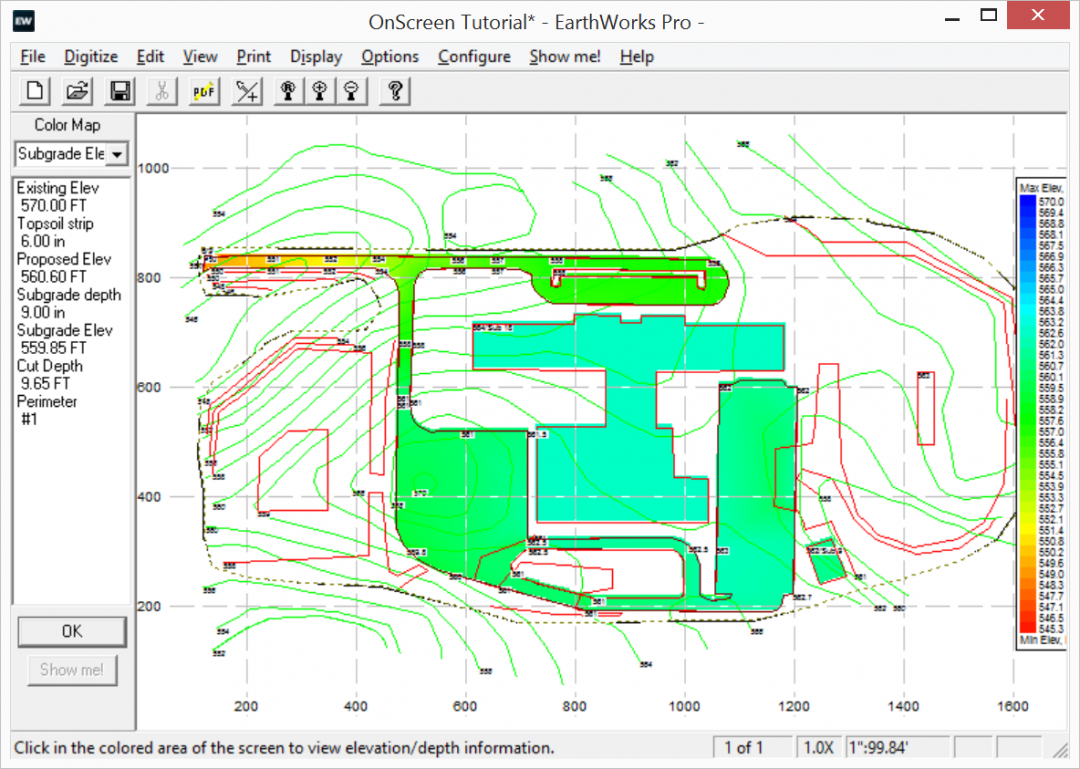Open the Display menu

tap(315, 57)
